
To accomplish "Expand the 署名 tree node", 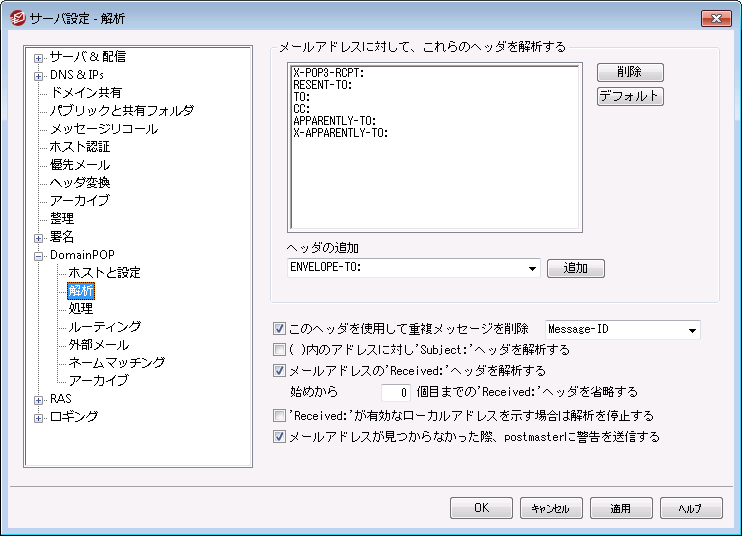I will (x=39, y=237).
